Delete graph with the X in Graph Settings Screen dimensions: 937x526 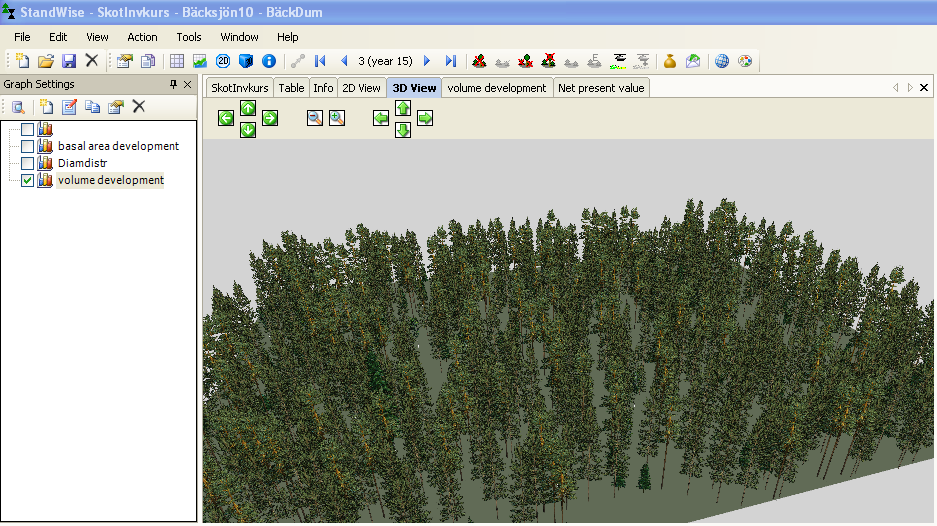[x=139, y=106]
